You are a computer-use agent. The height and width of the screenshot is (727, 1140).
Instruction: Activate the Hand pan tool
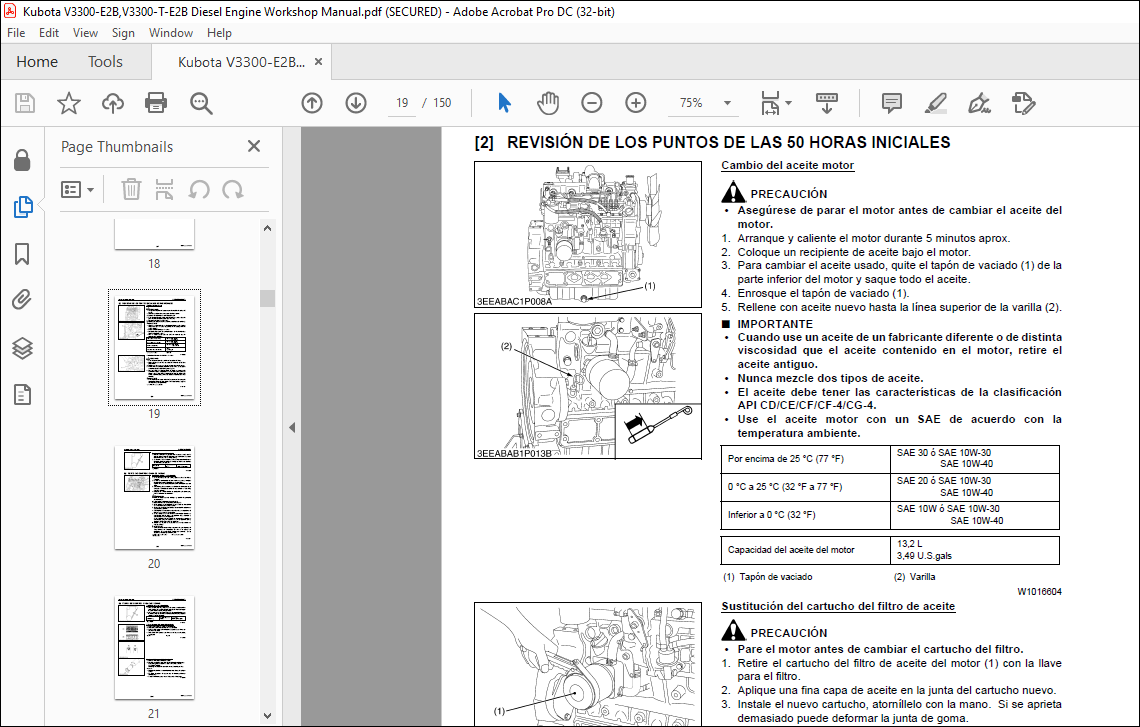[x=548, y=103]
